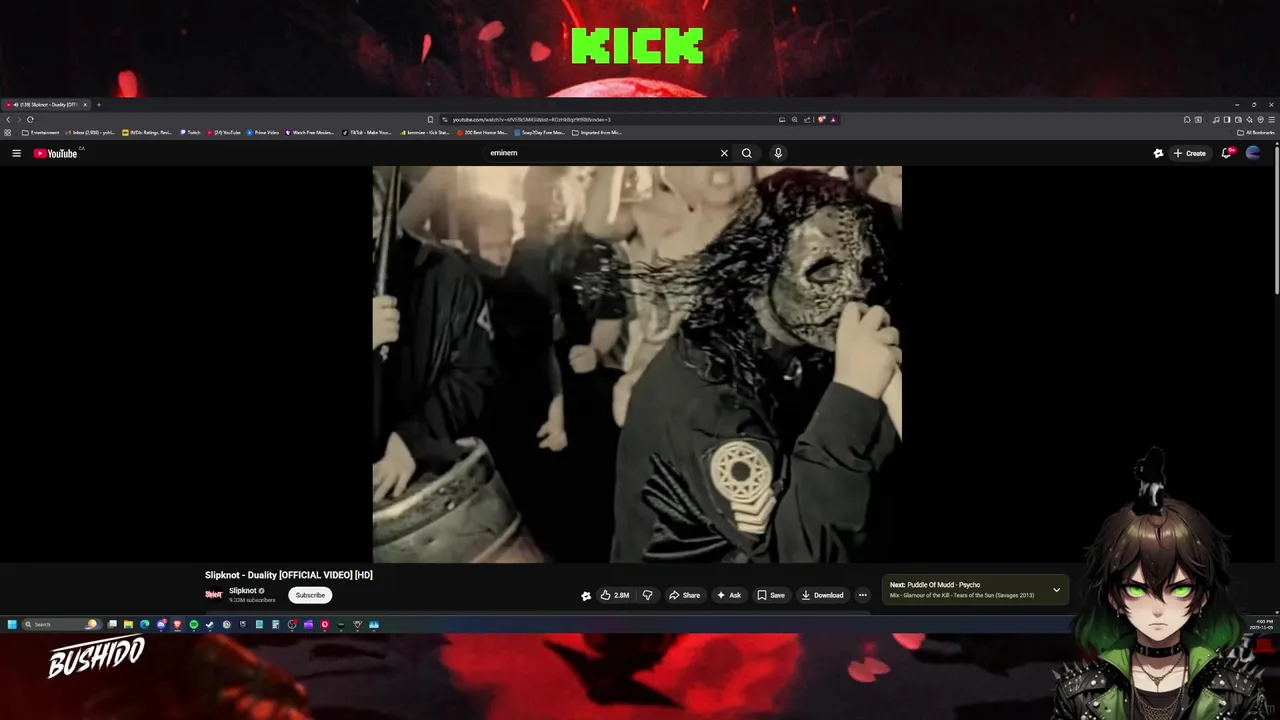Clear the search text with the X
1280x720 pixels.
(x=724, y=153)
